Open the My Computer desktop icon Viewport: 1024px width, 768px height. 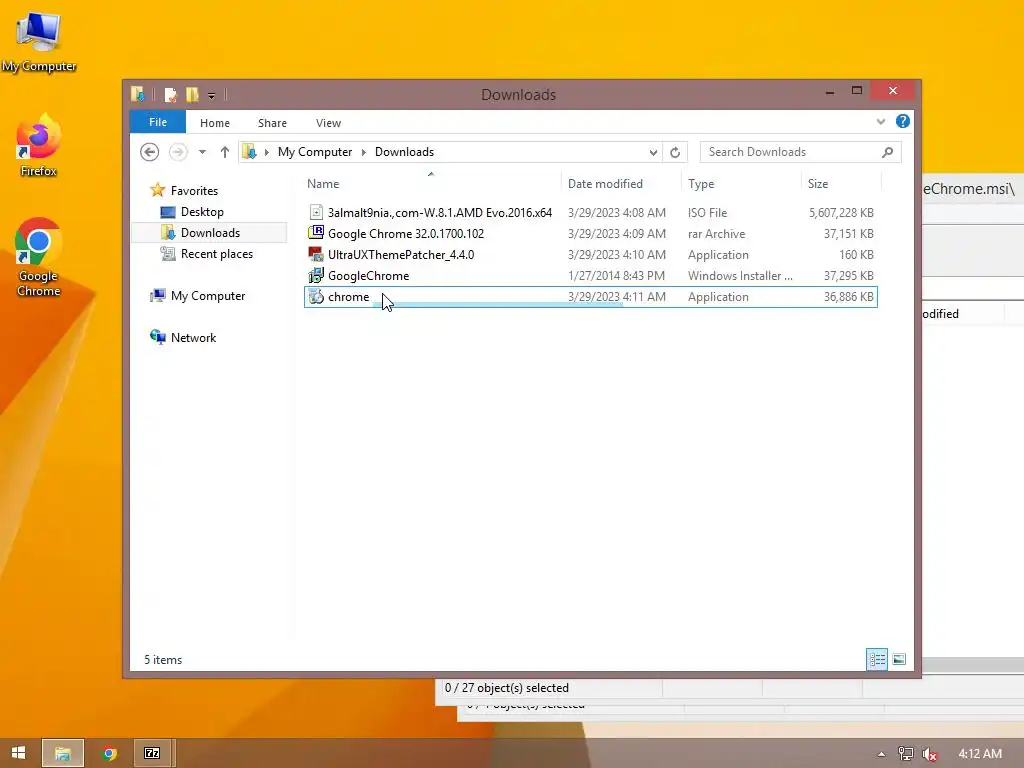point(39,42)
